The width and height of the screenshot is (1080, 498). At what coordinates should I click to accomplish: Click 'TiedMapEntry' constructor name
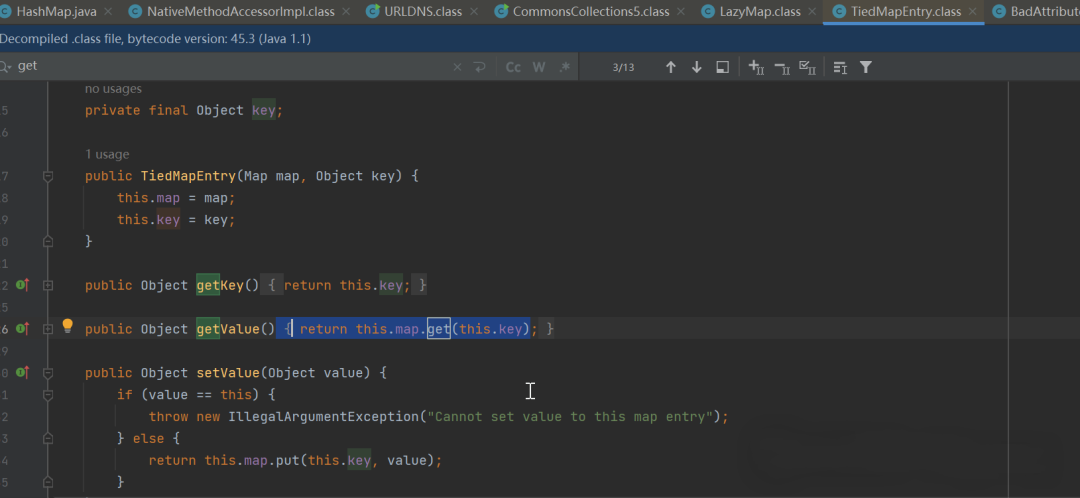point(188,176)
